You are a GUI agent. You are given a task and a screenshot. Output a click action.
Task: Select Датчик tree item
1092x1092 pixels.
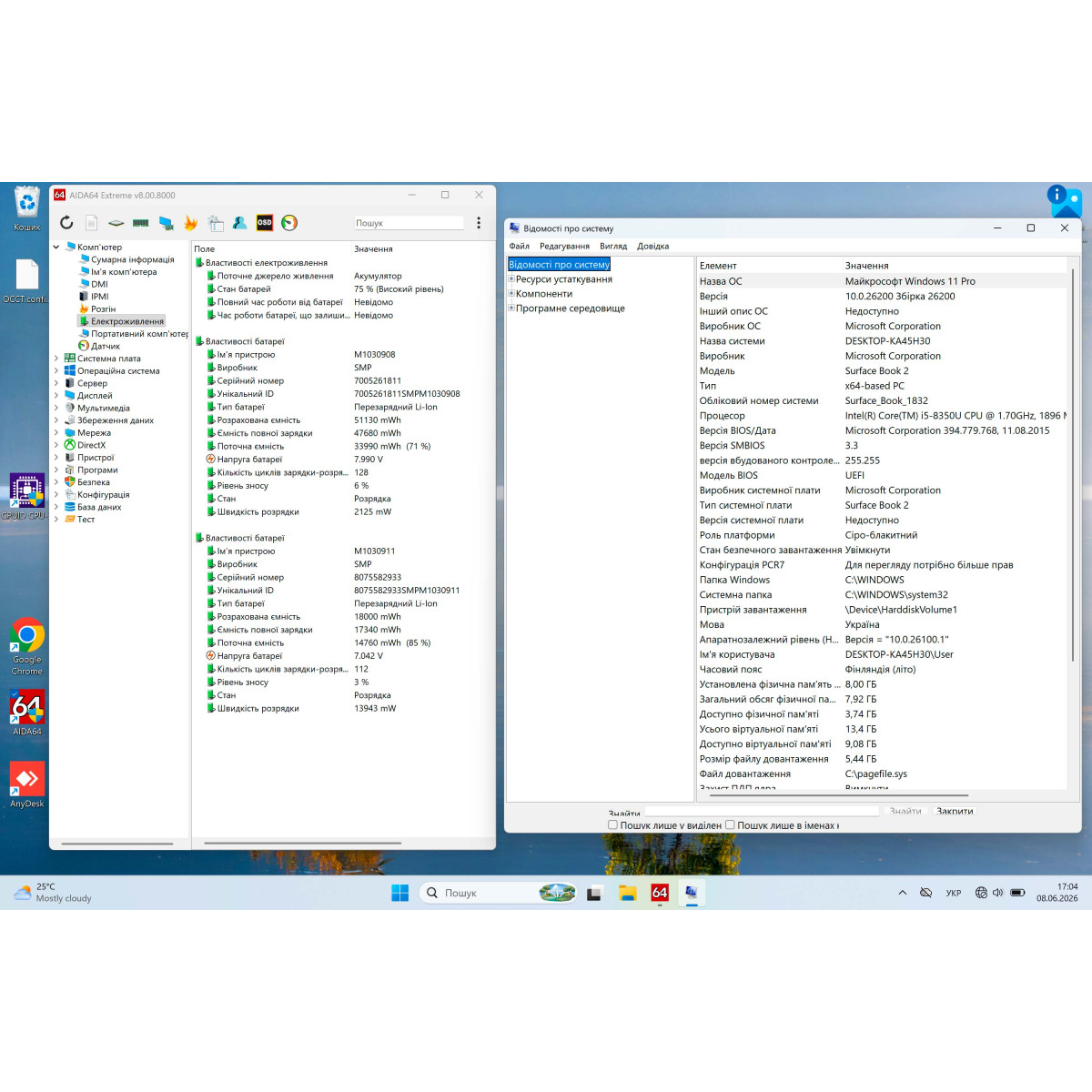[106, 346]
